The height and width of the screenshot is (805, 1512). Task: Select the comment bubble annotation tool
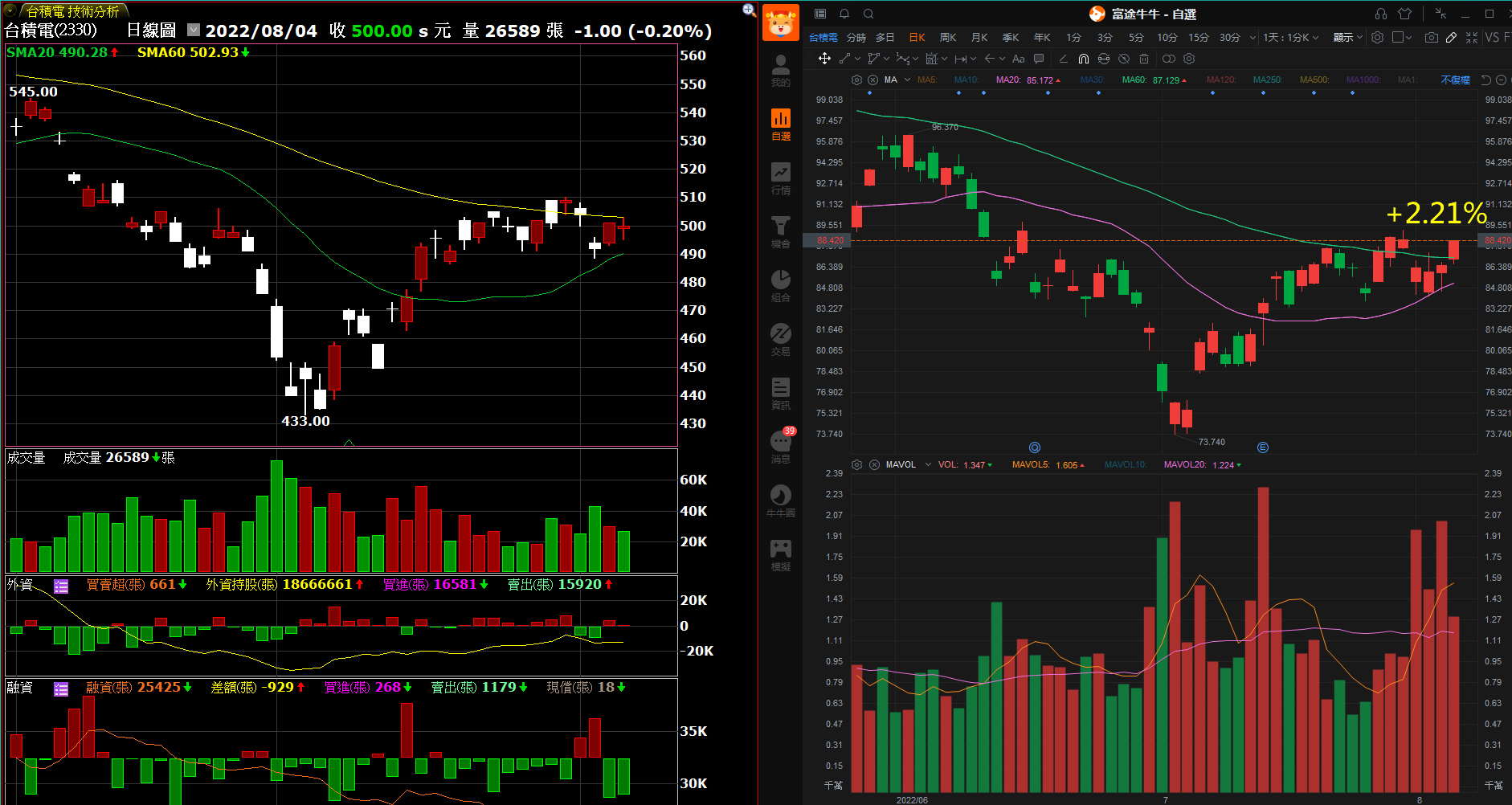pyautogui.click(x=1039, y=59)
